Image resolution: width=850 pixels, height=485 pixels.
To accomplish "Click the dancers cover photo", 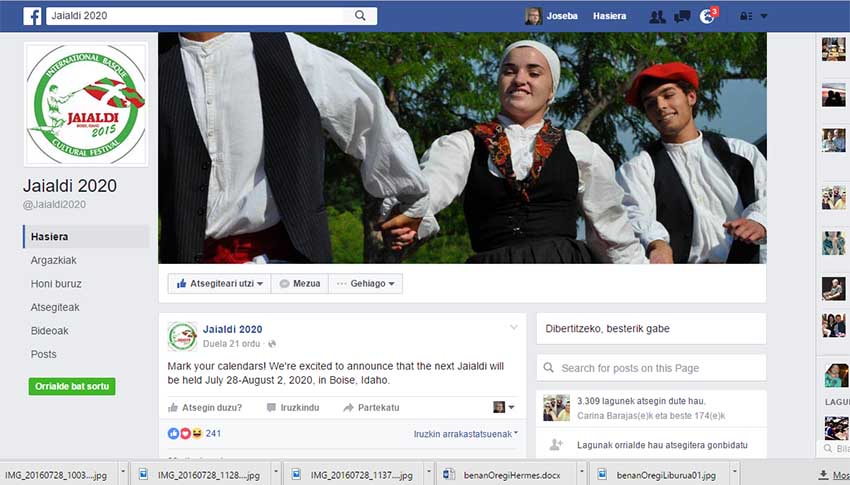I will coord(462,148).
